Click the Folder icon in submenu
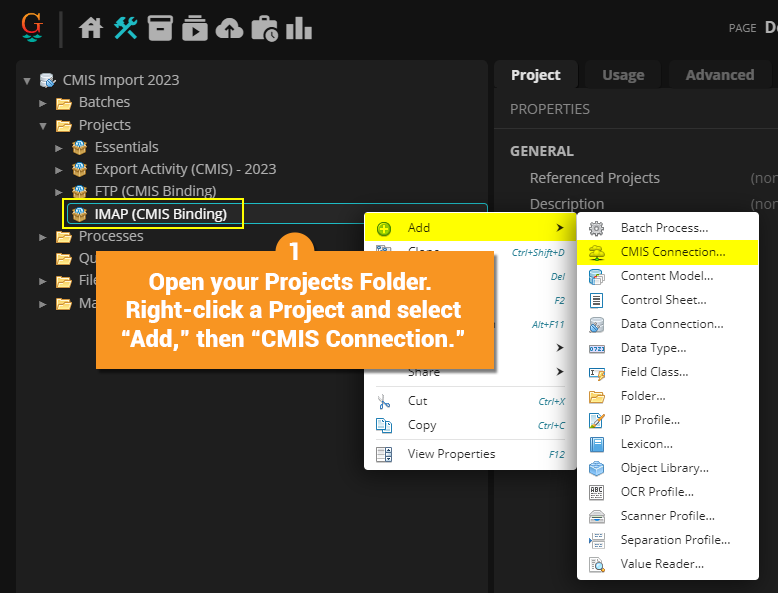 [596, 396]
